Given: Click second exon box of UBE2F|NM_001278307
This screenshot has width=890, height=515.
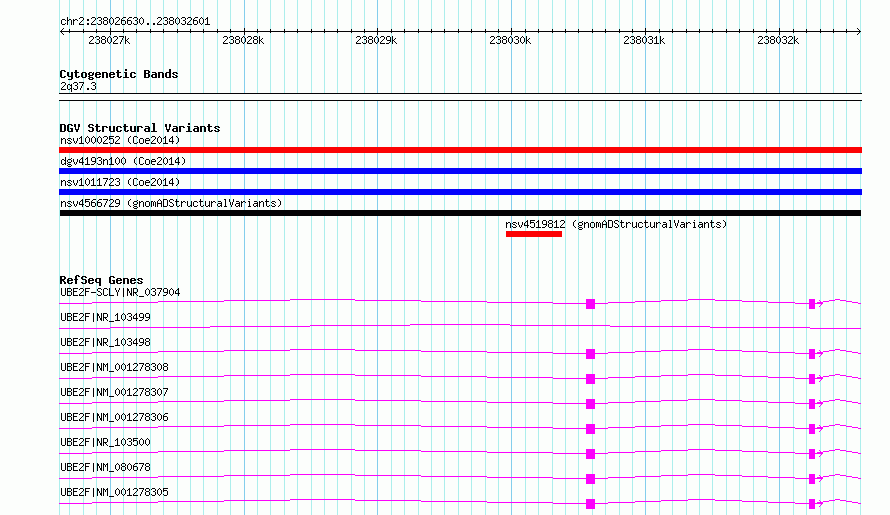Looking at the screenshot, I should tap(812, 404).
